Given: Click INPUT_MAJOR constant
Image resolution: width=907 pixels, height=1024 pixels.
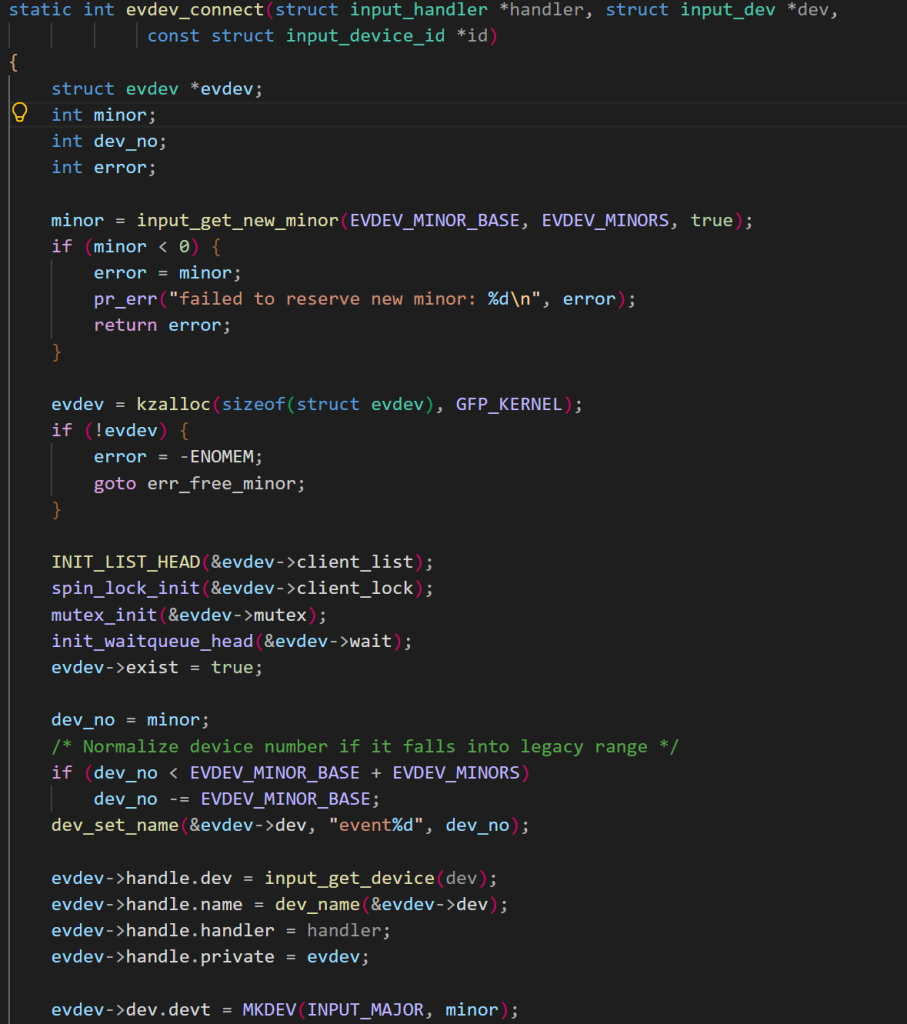Looking at the screenshot, I should click(365, 1010).
